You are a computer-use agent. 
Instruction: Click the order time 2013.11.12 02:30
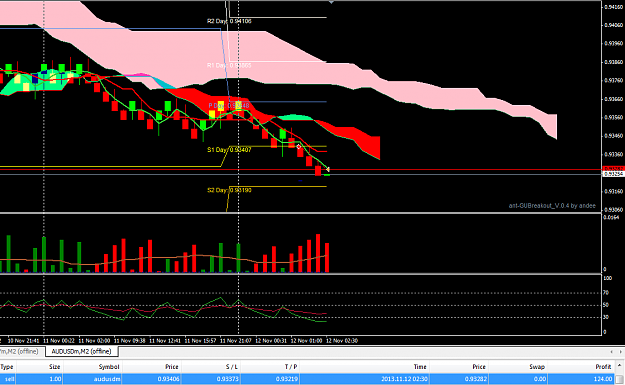click(x=404, y=379)
